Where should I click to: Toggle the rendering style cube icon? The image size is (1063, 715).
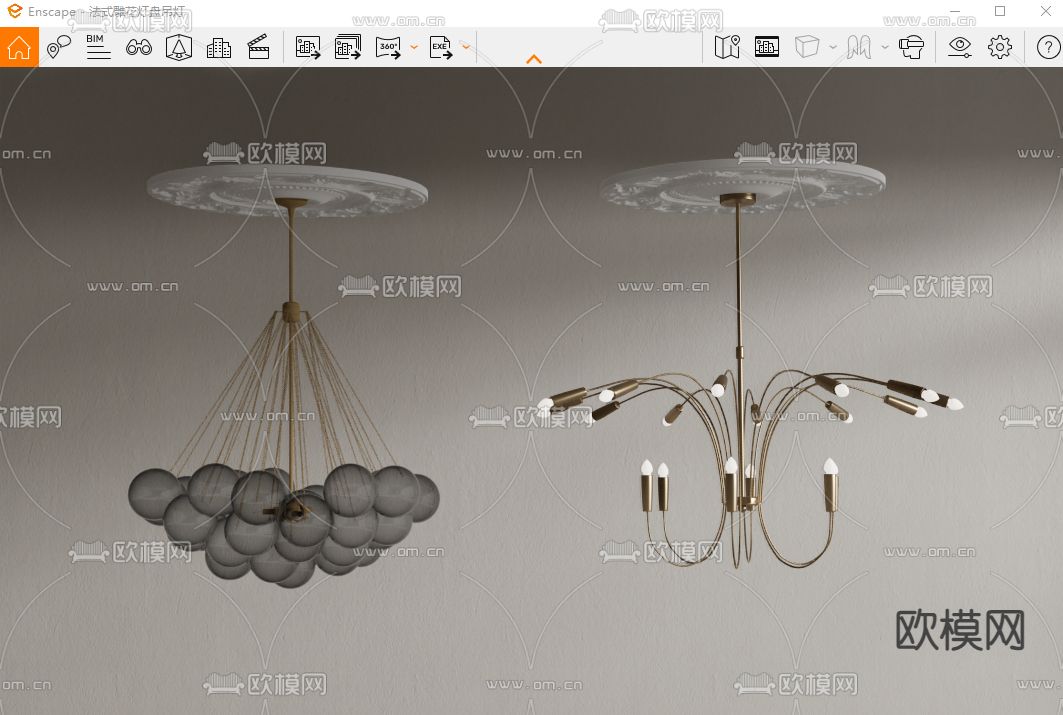(807, 47)
